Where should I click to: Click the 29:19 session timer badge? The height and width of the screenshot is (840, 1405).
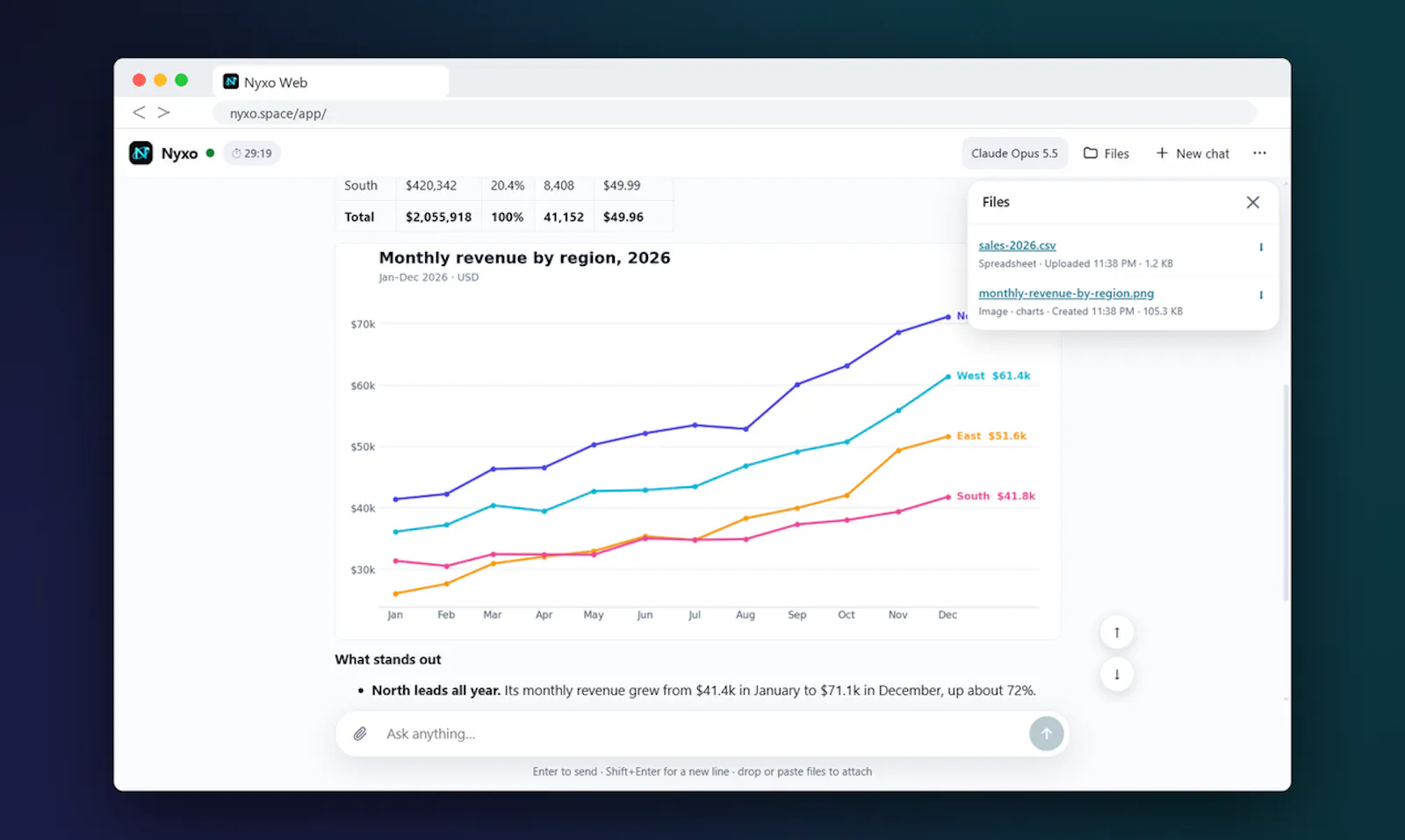(x=252, y=153)
